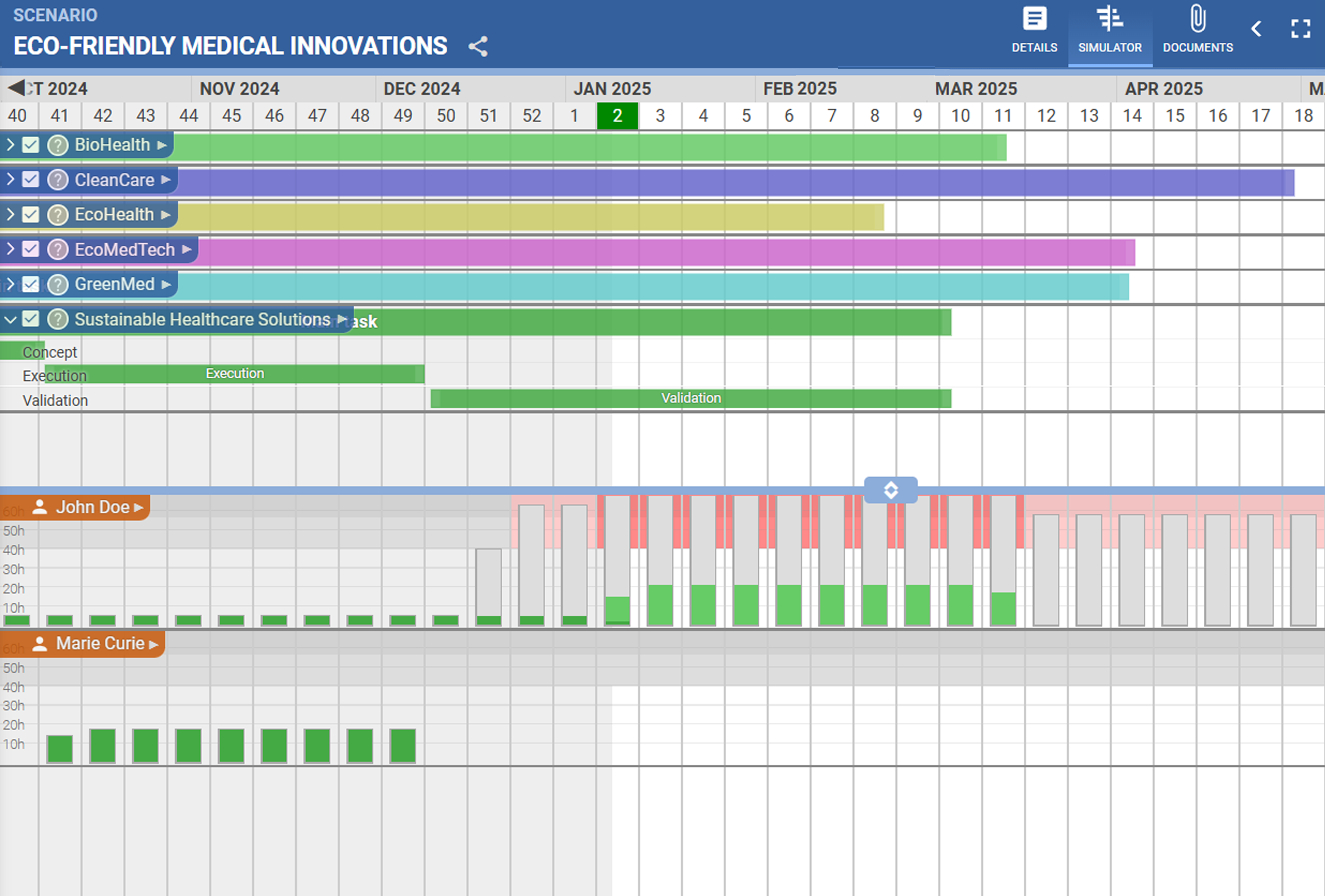
Task: Expand the EcoHealth project row
Action: [10, 214]
